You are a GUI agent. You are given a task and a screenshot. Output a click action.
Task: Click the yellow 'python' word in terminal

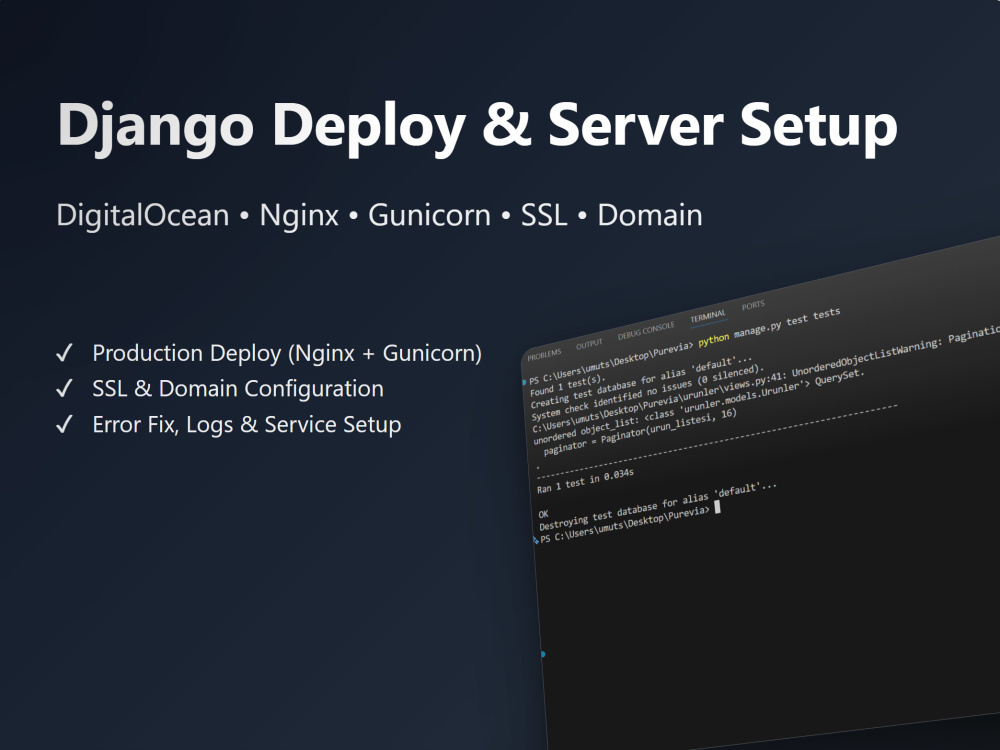point(714,339)
